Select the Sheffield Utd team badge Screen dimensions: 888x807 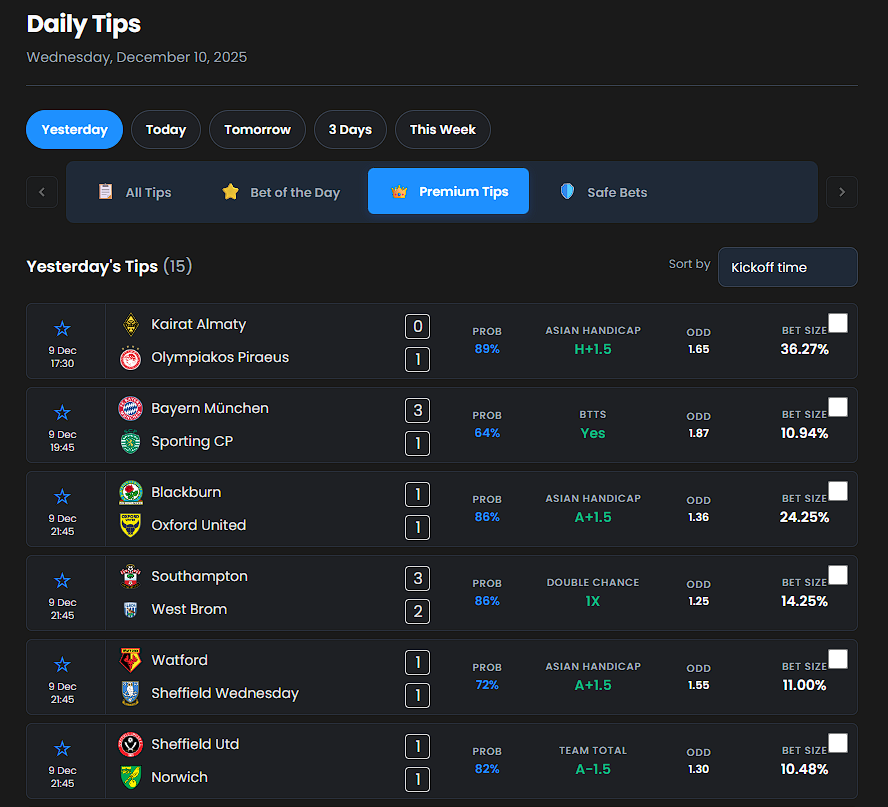(130, 744)
